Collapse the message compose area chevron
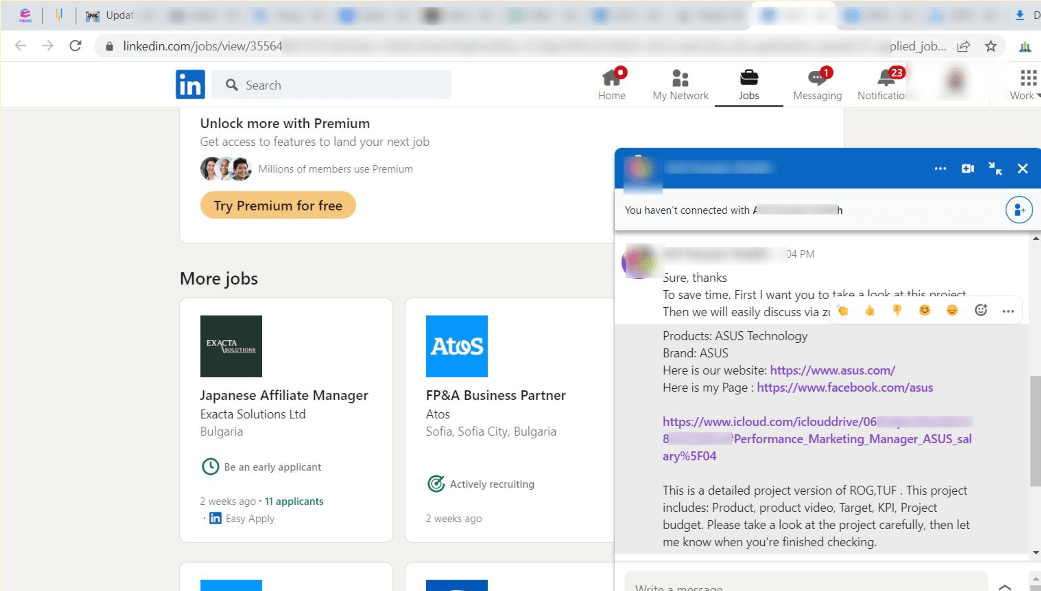Screen dimensions: 1041x591 click(x=1005, y=589)
